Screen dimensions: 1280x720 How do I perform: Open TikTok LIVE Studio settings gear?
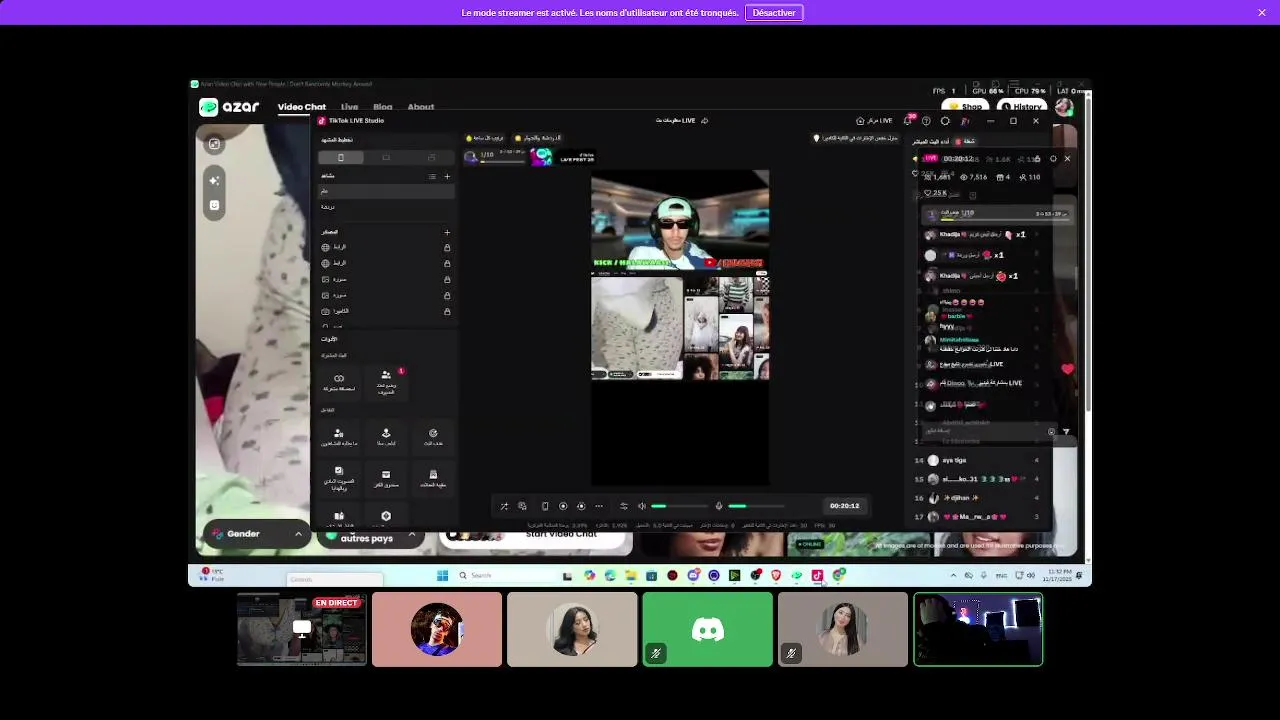tap(945, 121)
